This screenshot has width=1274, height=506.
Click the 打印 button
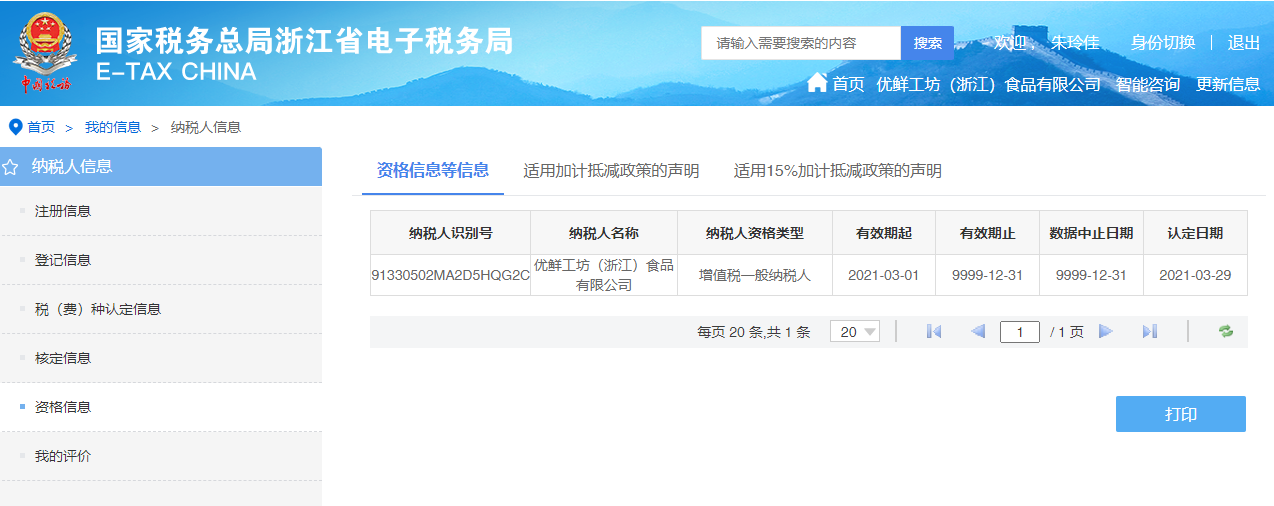click(x=1180, y=414)
